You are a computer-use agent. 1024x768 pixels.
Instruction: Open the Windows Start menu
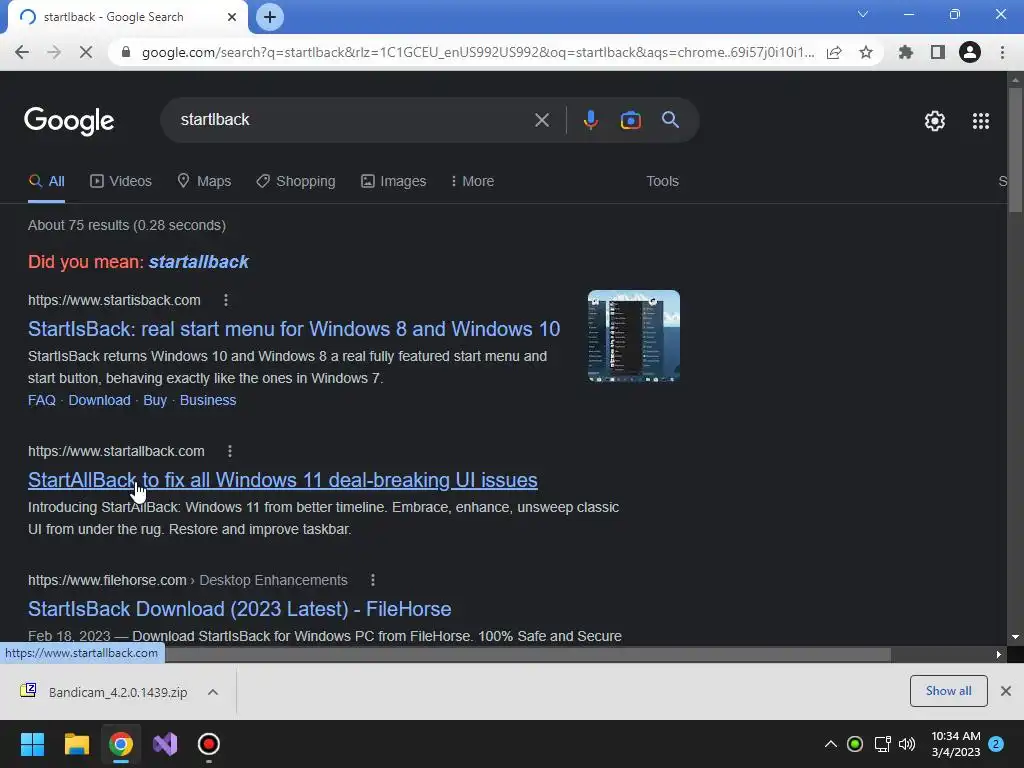tap(32, 744)
